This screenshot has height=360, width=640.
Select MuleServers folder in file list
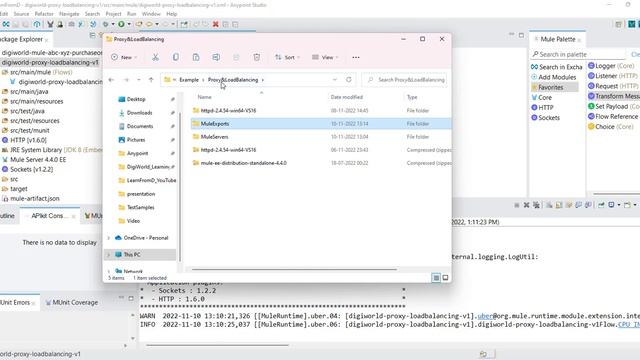321,137
